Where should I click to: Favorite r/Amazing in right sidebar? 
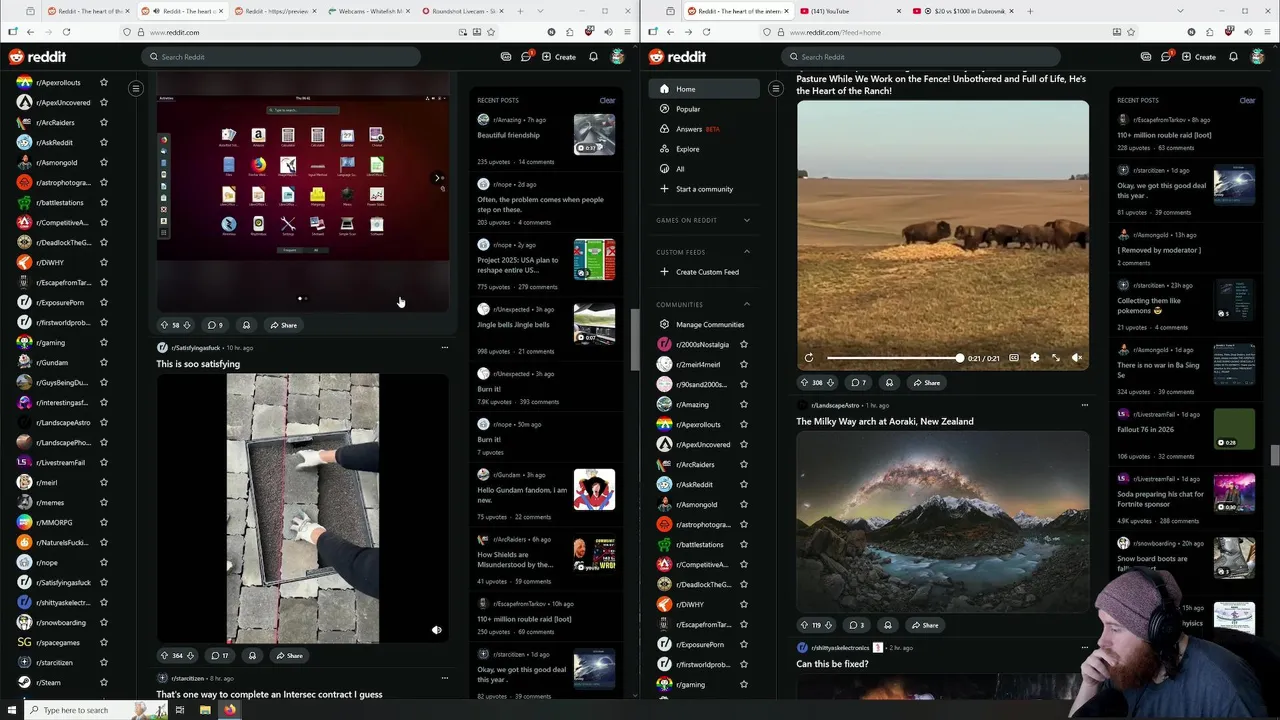743,404
